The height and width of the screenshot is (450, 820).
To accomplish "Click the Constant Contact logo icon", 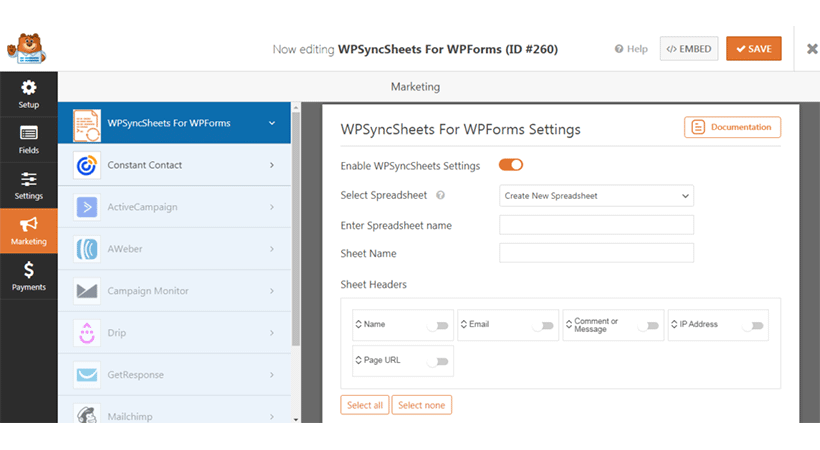I will [x=87, y=165].
